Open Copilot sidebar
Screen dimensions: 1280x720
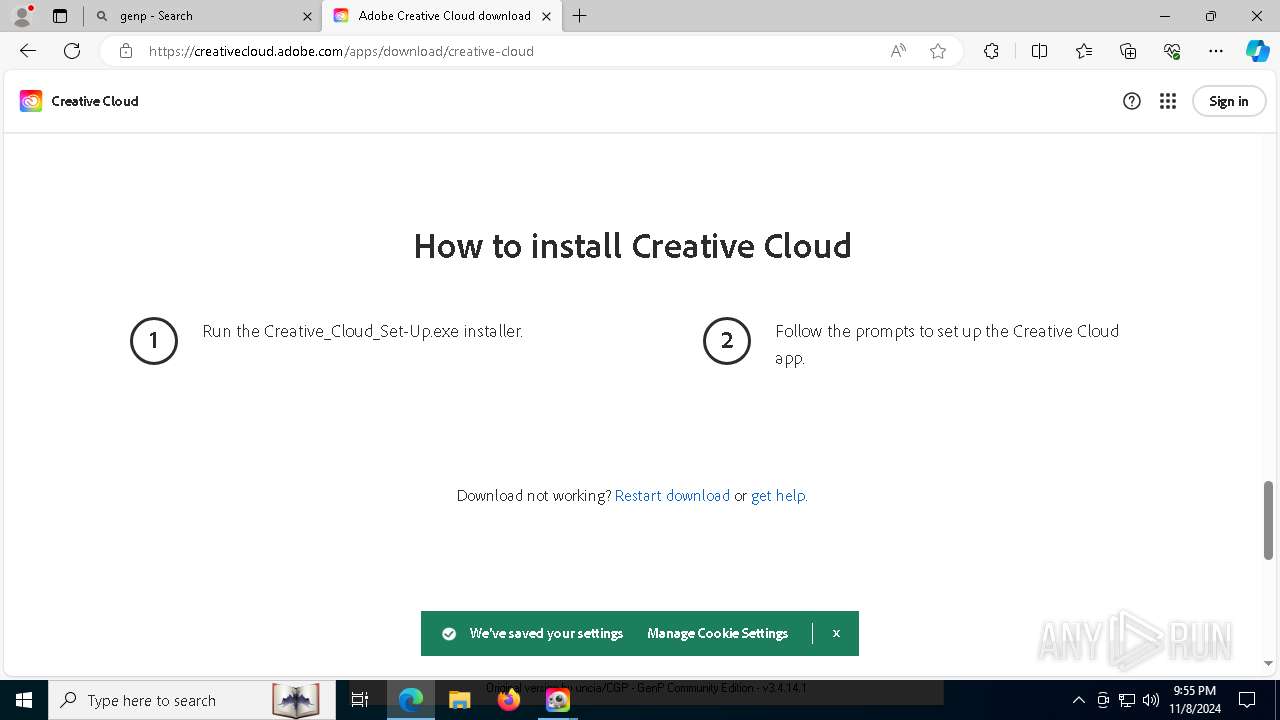(1257, 51)
